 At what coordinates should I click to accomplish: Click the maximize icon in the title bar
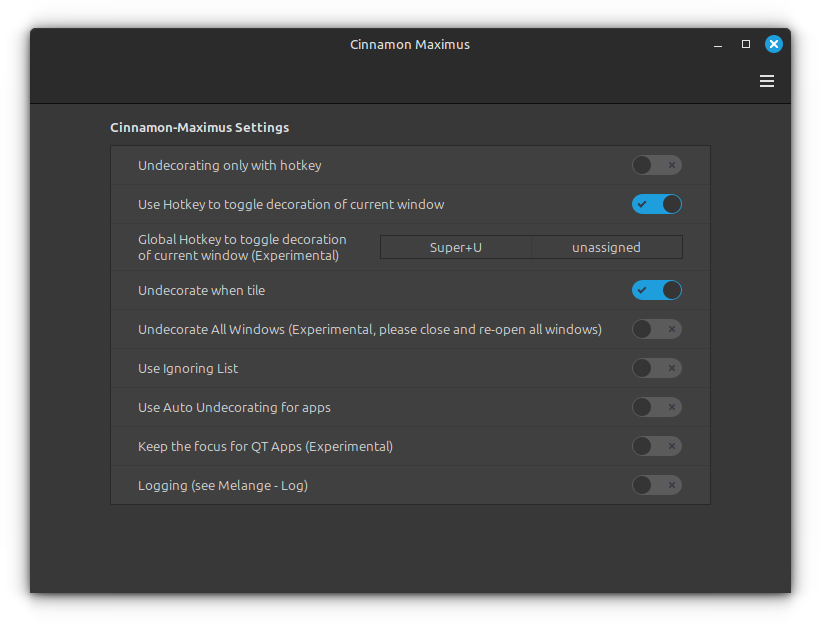(745, 44)
